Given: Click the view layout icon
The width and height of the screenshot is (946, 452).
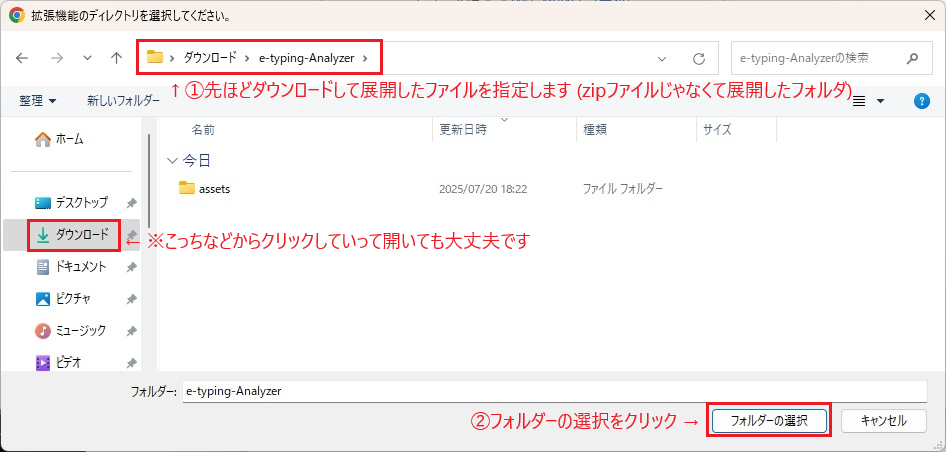Looking at the screenshot, I should click(859, 101).
